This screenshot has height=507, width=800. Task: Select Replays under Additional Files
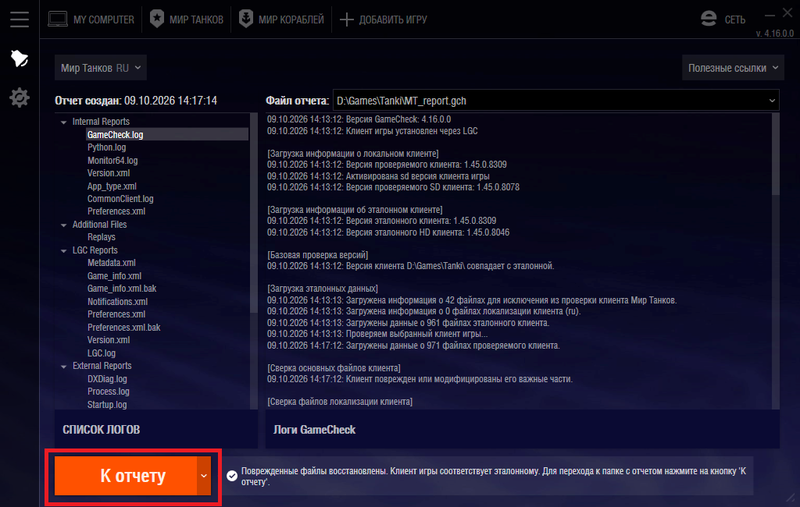tap(101, 237)
